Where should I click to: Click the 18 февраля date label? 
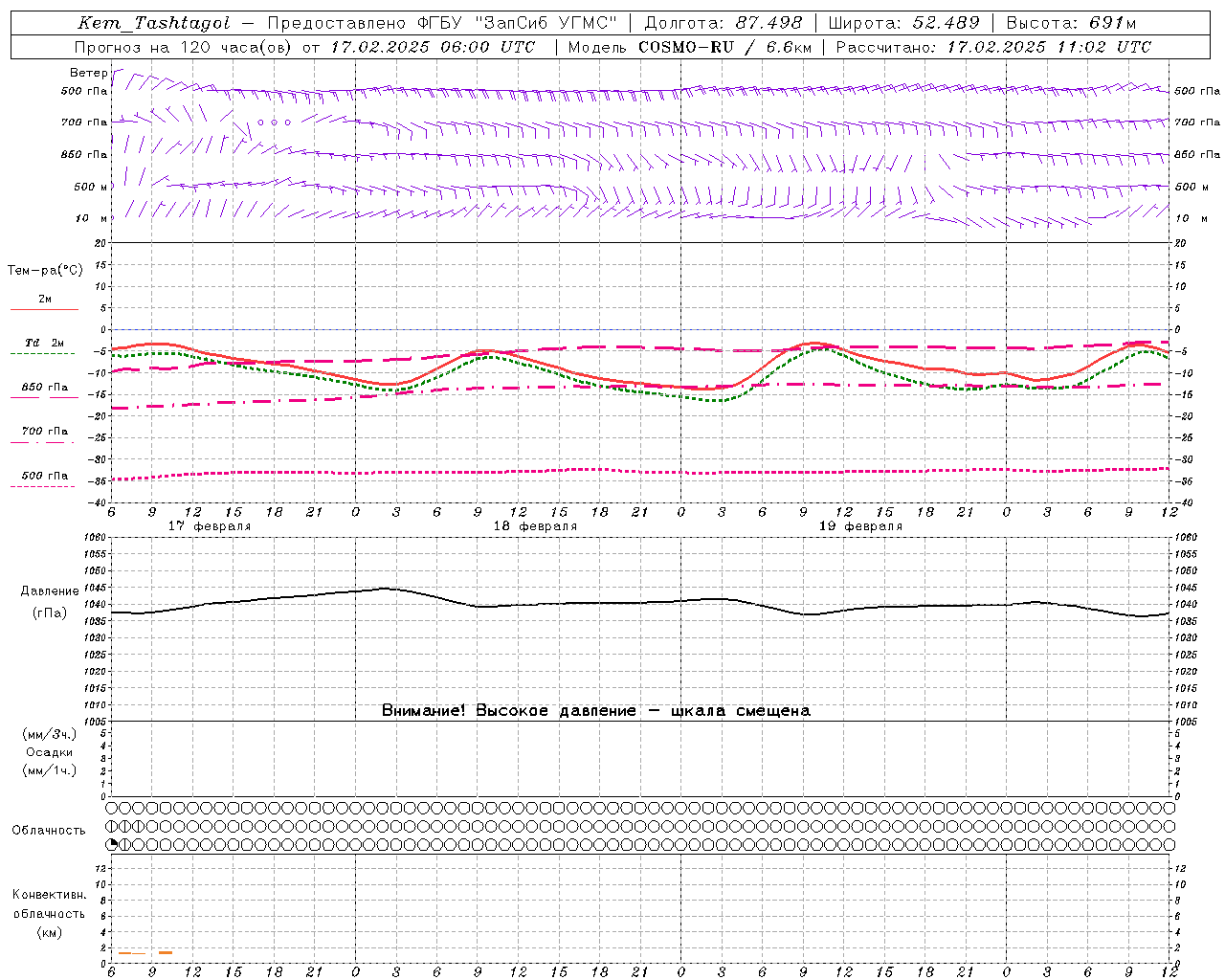(x=535, y=526)
